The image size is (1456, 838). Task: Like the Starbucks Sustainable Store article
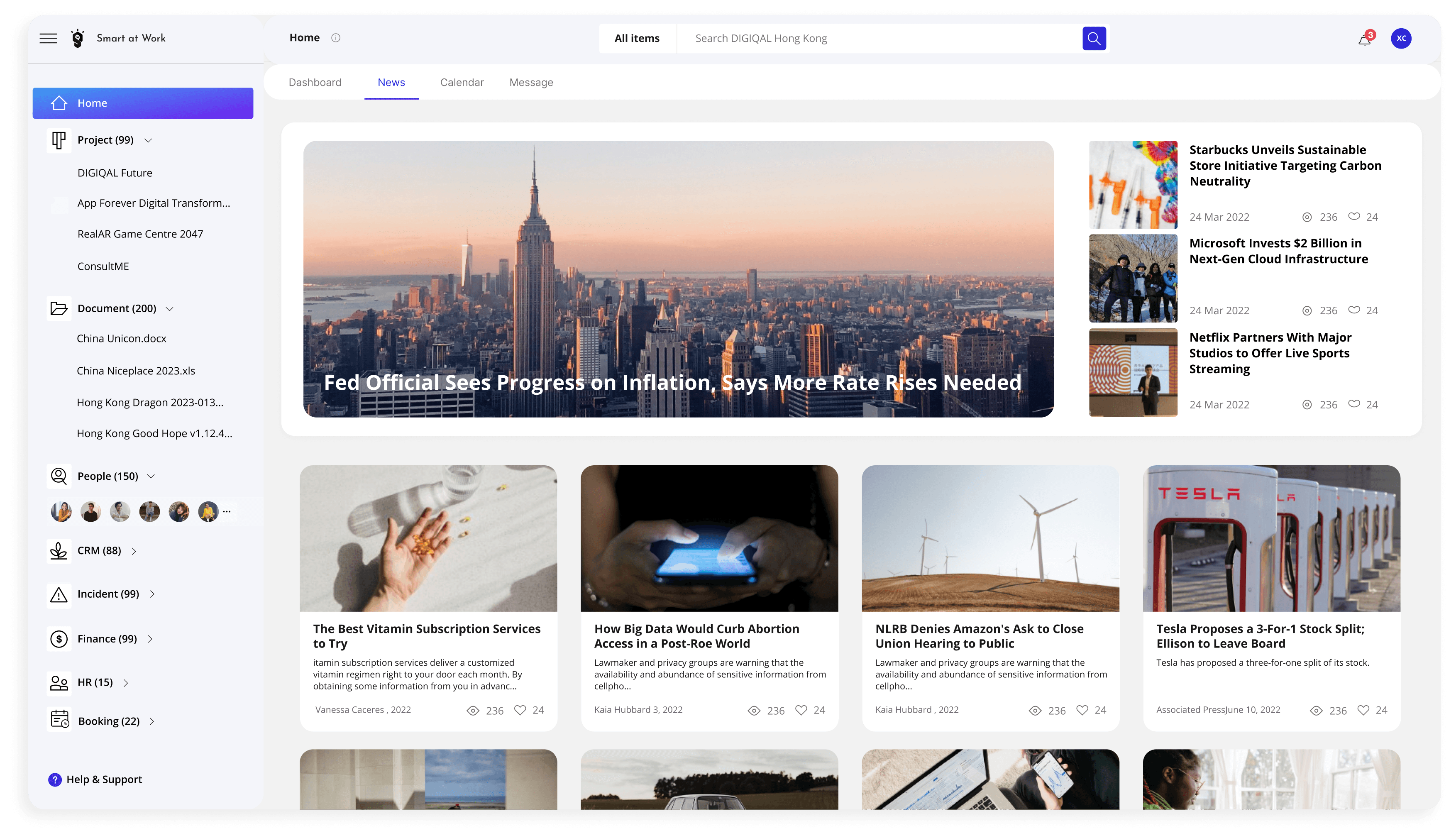pos(1353,216)
